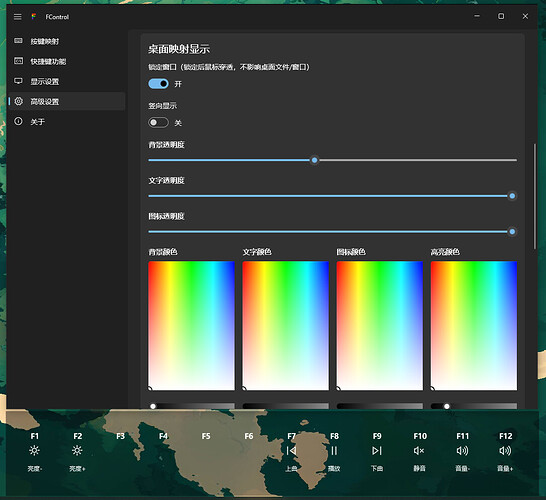
Task: Click the F11 volume down icon
Action: click(x=462, y=451)
